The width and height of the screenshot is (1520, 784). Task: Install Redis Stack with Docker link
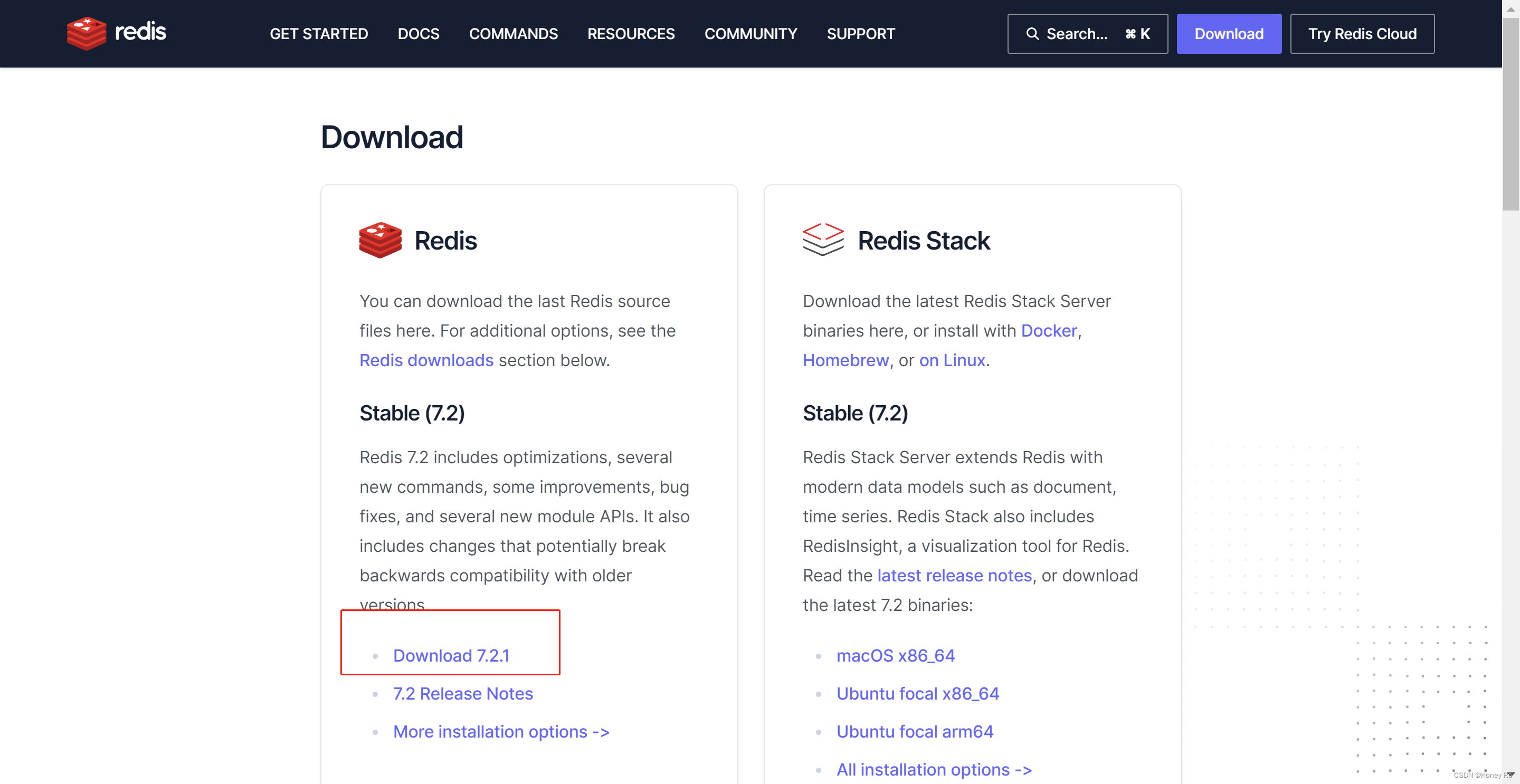(1049, 330)
